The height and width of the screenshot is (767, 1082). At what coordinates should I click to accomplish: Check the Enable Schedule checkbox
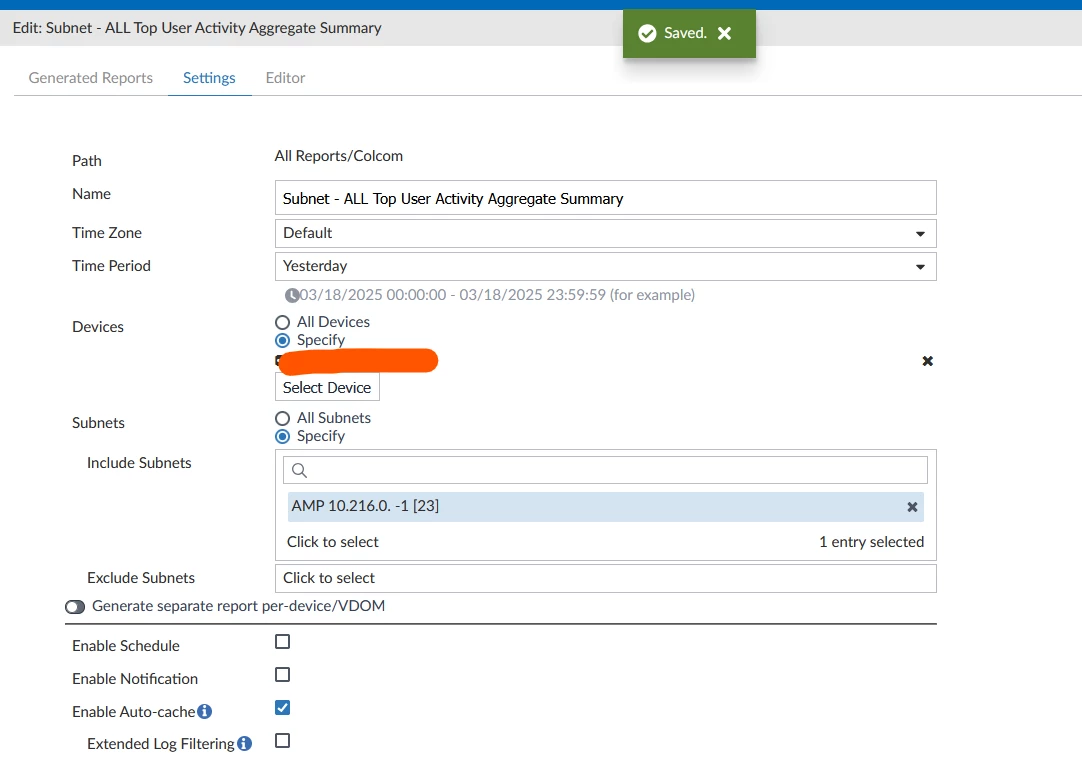click(282, 641)
